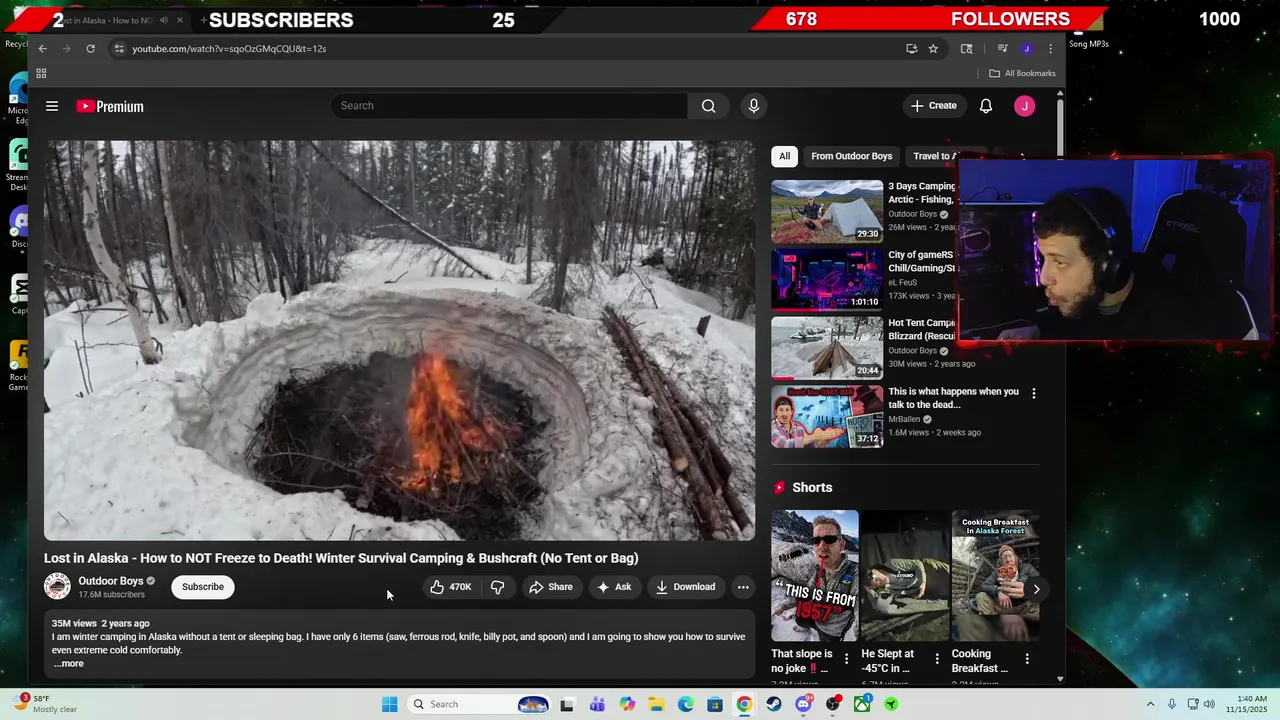Open Microsoft Edge from the taskbar
Screen dimensions: 1280x720
(686, 704)
